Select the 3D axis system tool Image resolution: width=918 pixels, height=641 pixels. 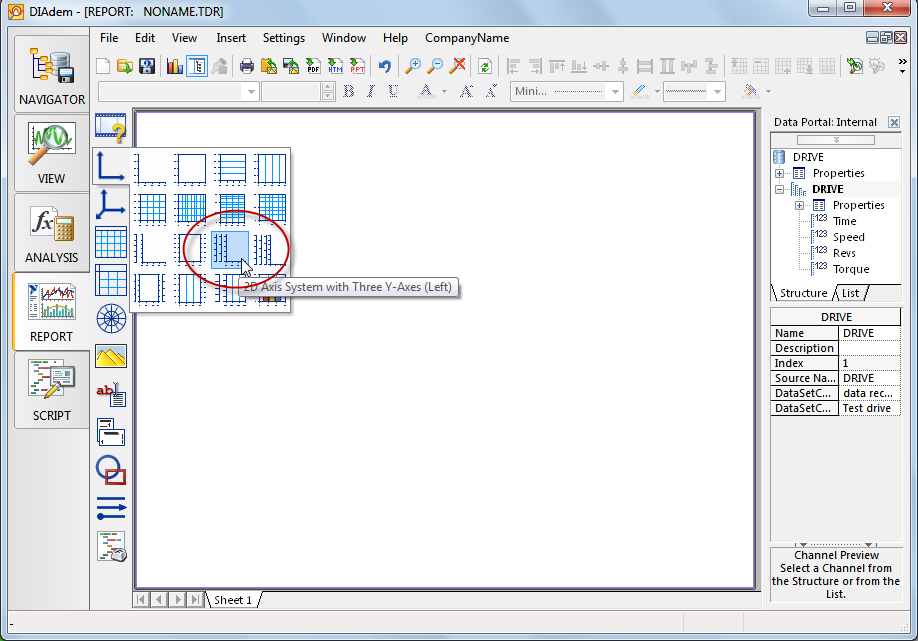click(x=110, y=206)
